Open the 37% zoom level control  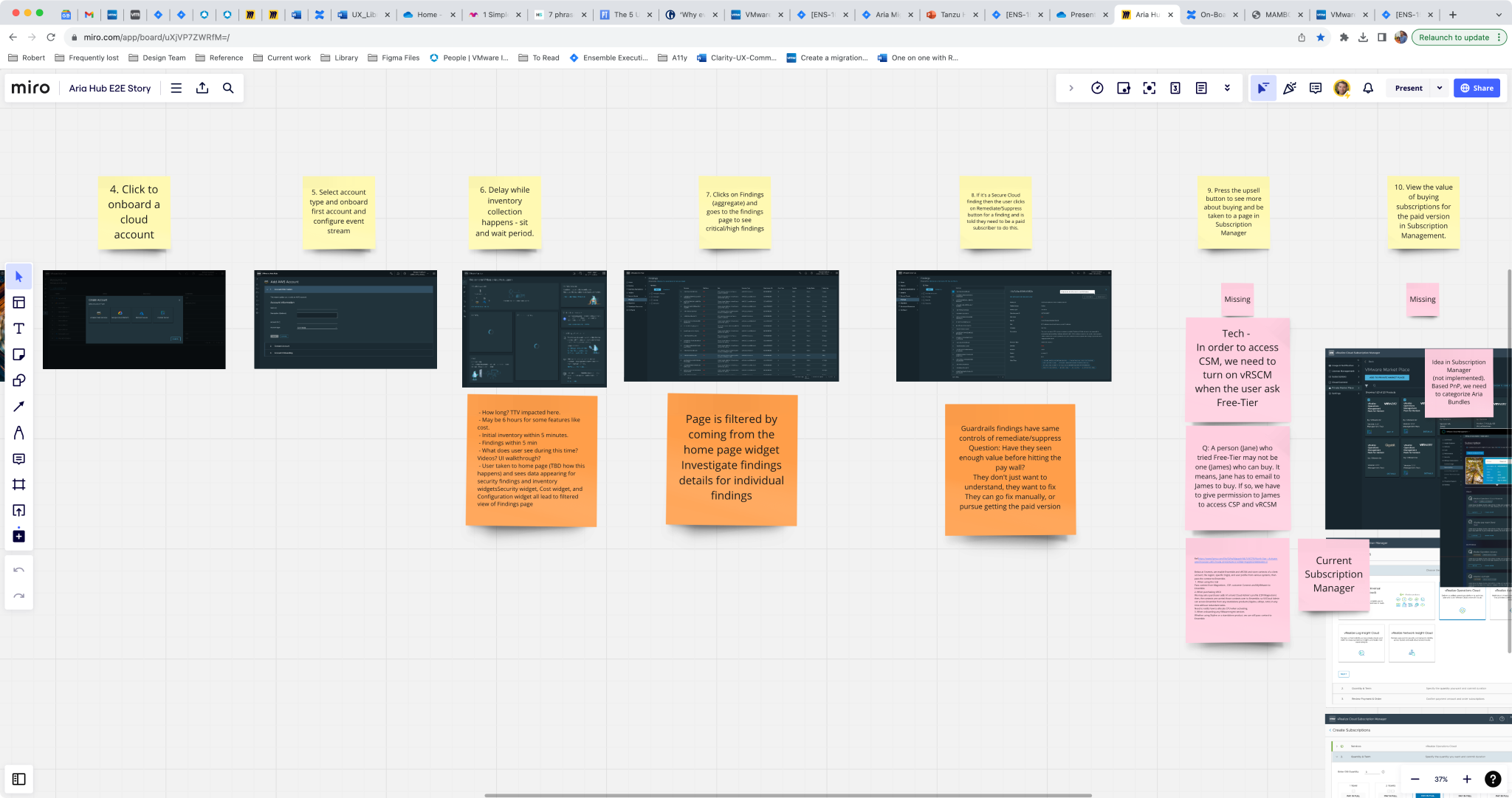(1441, 779)
